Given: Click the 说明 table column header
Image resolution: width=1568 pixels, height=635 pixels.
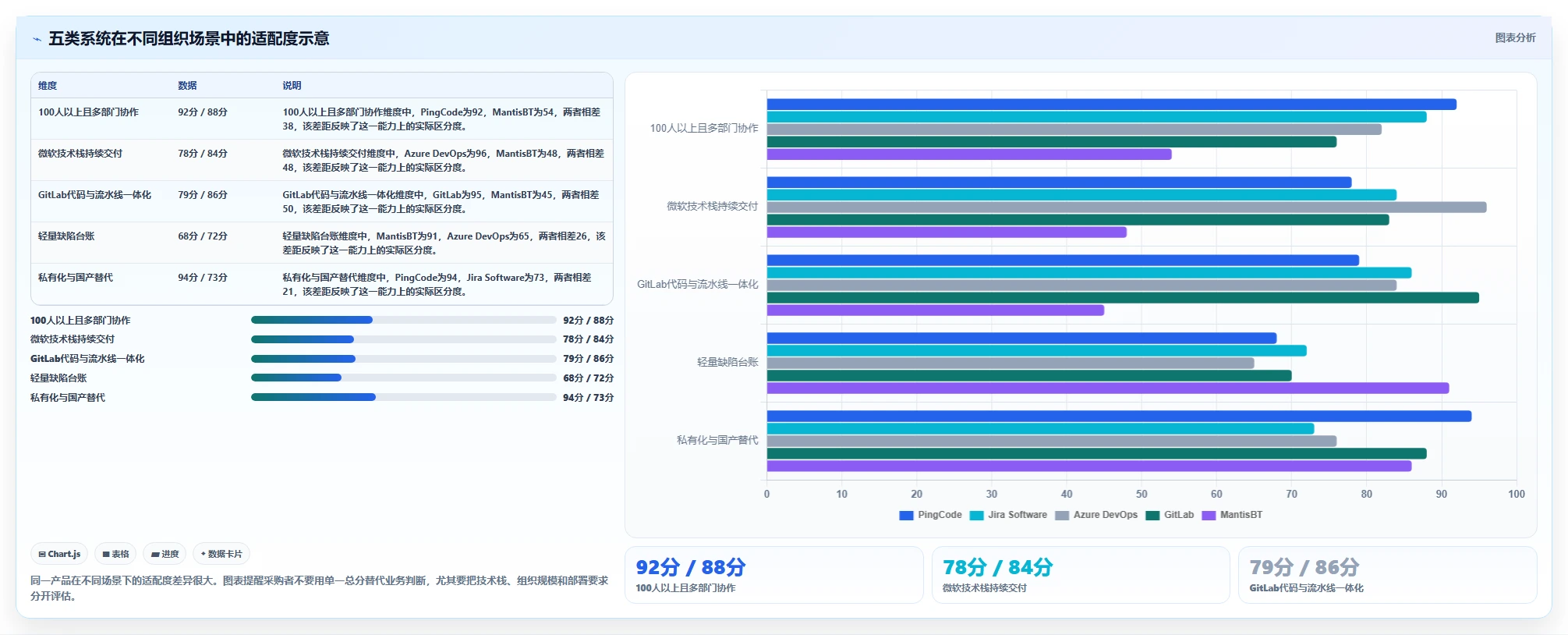Looking at the screenshot, I should tap(292, 86).
